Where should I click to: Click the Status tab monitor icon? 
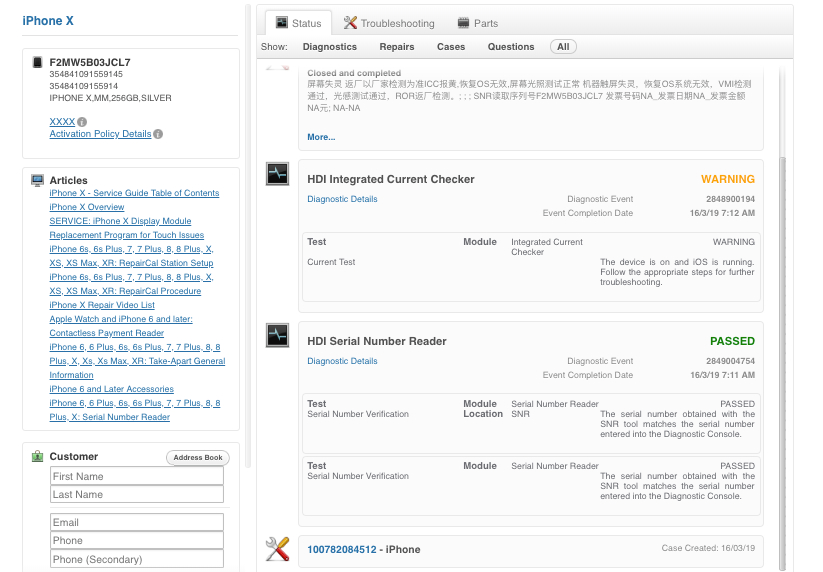pyautogui.click(x=282, y=23)
